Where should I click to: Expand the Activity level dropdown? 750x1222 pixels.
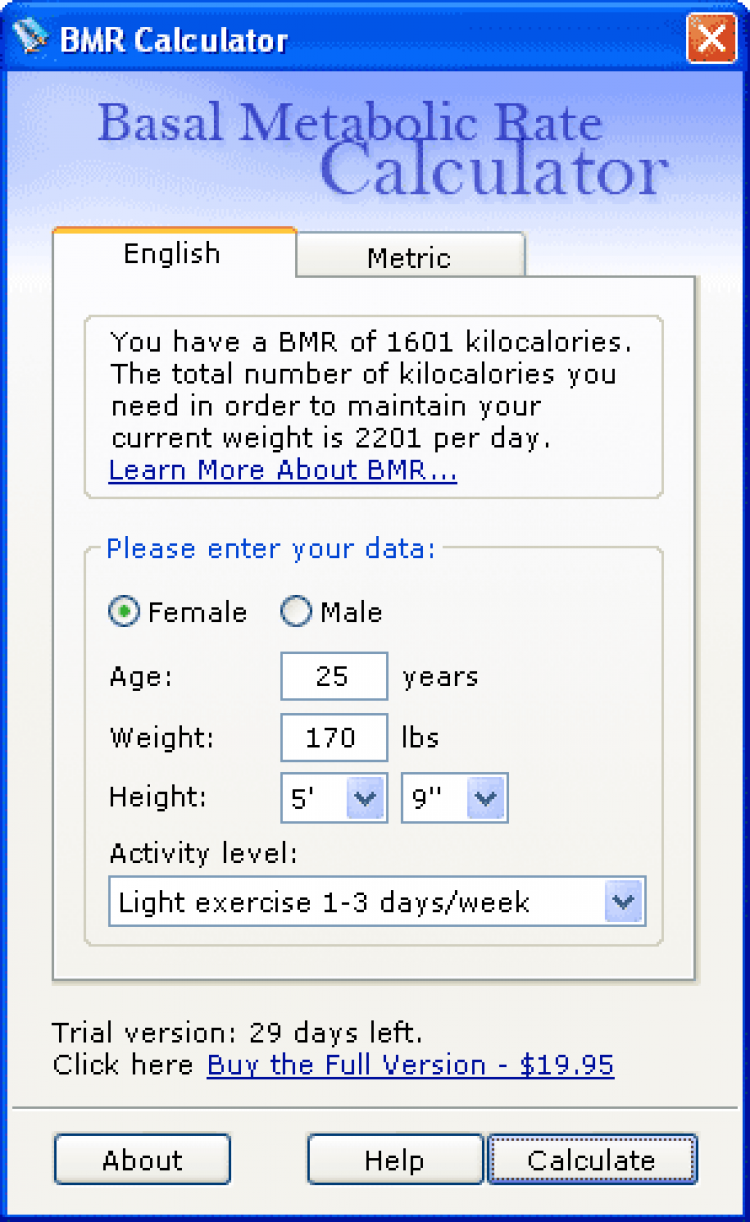[624, 902]
